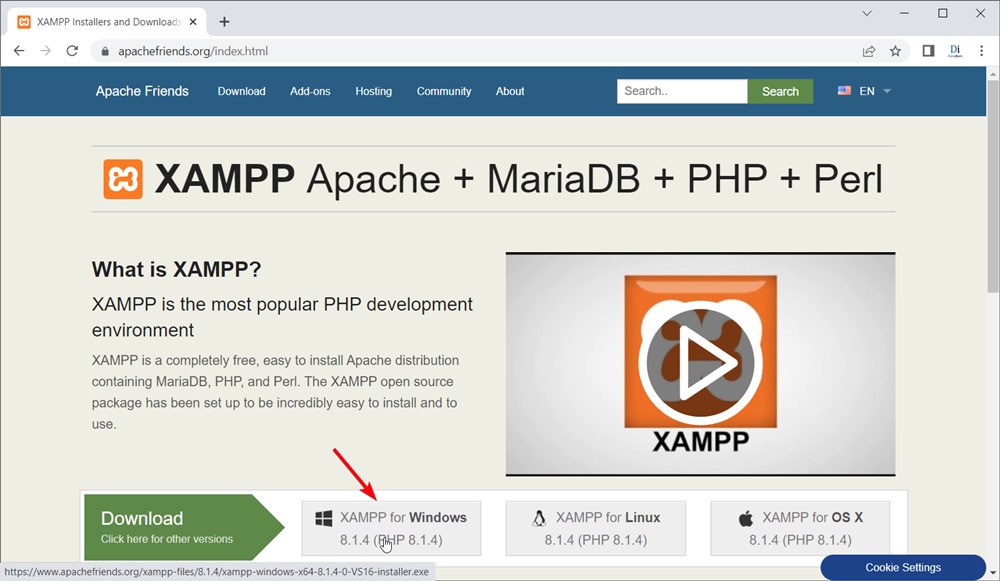
Task: Open the Community menu item
Action: (x=444, y=91)
